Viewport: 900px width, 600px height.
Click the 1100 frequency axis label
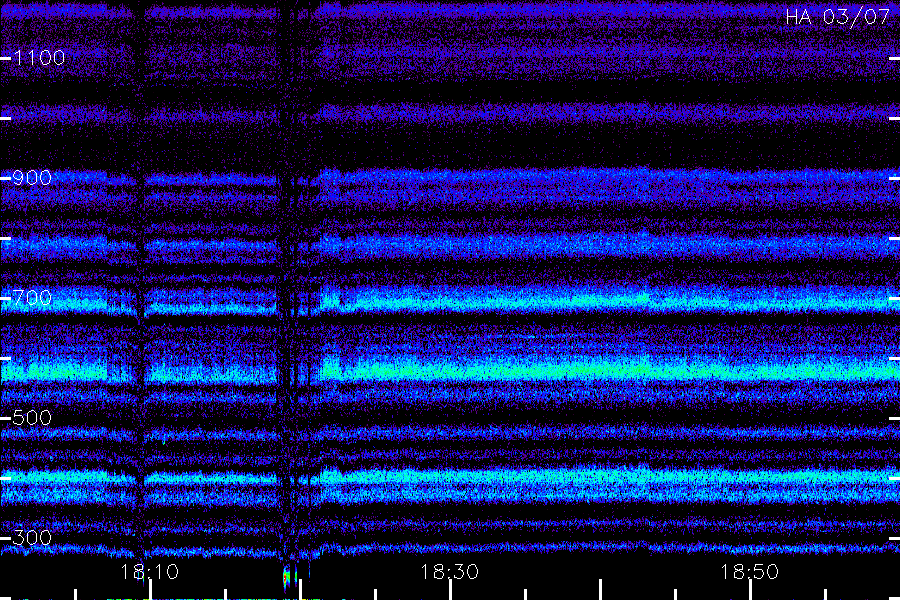click(39, 58)
